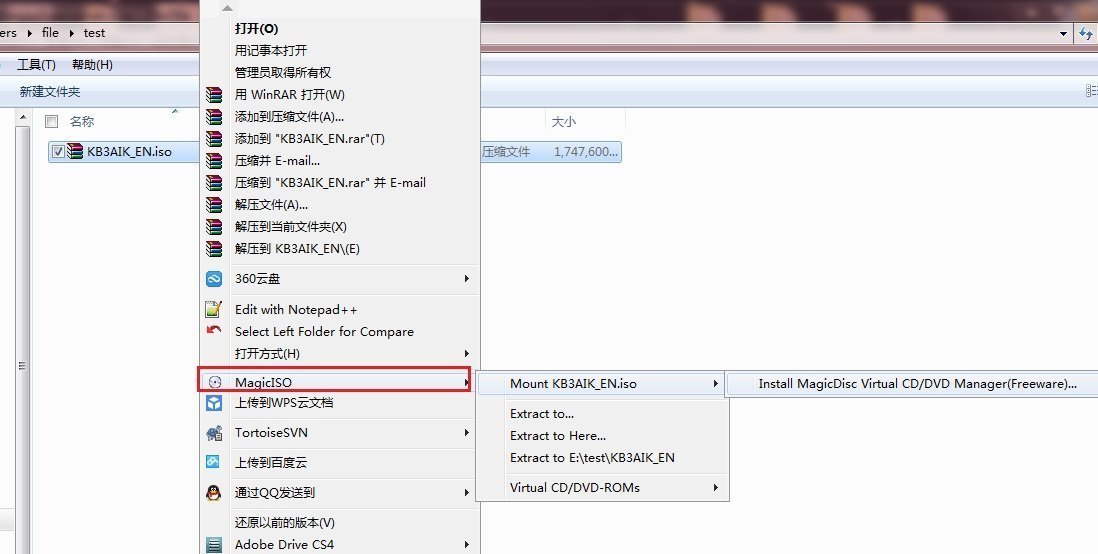1098x554 pixels.
Task: Click WinRAR icon beside 解压到 KB3AIK_EN\(E)
Action: (x=214, y=249)
